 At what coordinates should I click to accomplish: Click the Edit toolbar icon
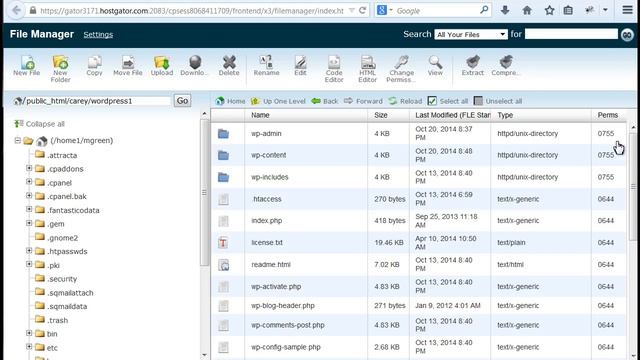[x=300, y=66]
